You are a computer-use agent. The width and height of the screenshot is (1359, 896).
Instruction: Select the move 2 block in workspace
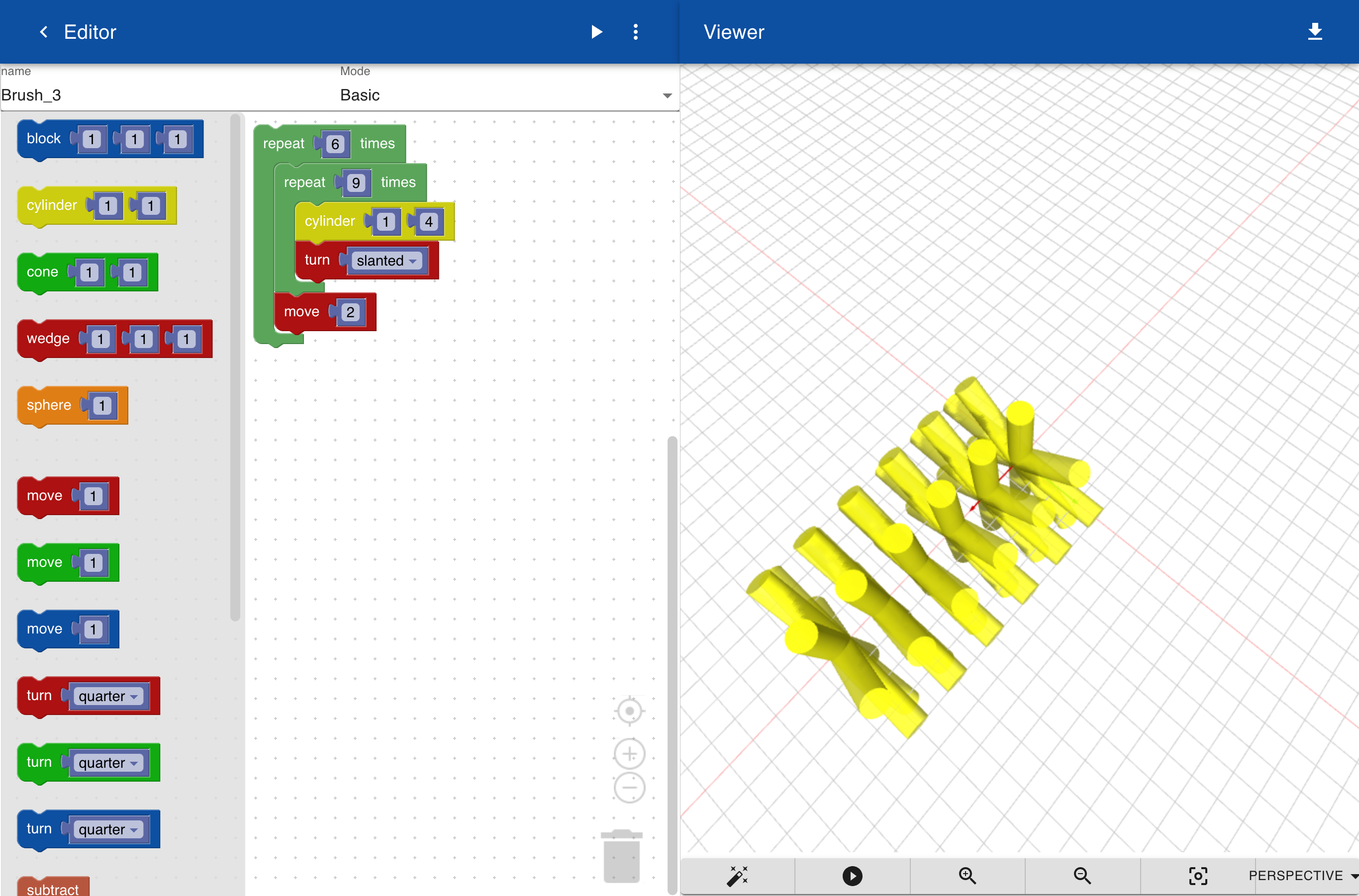tap(301, 311)
